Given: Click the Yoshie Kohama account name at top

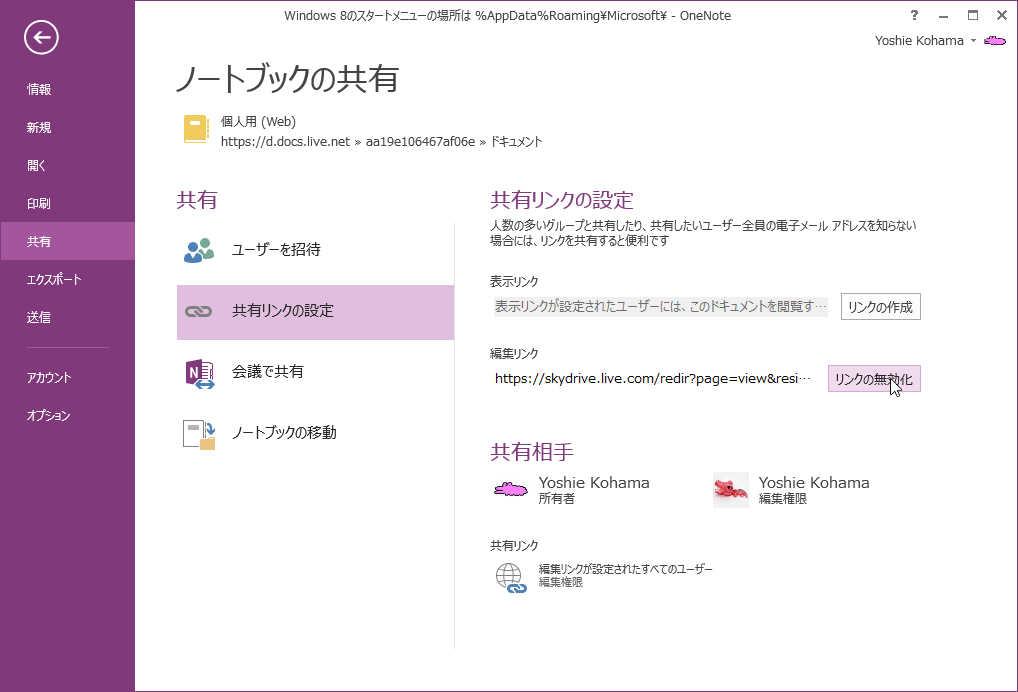Looking at the screenshot, I should coord(919,41).
